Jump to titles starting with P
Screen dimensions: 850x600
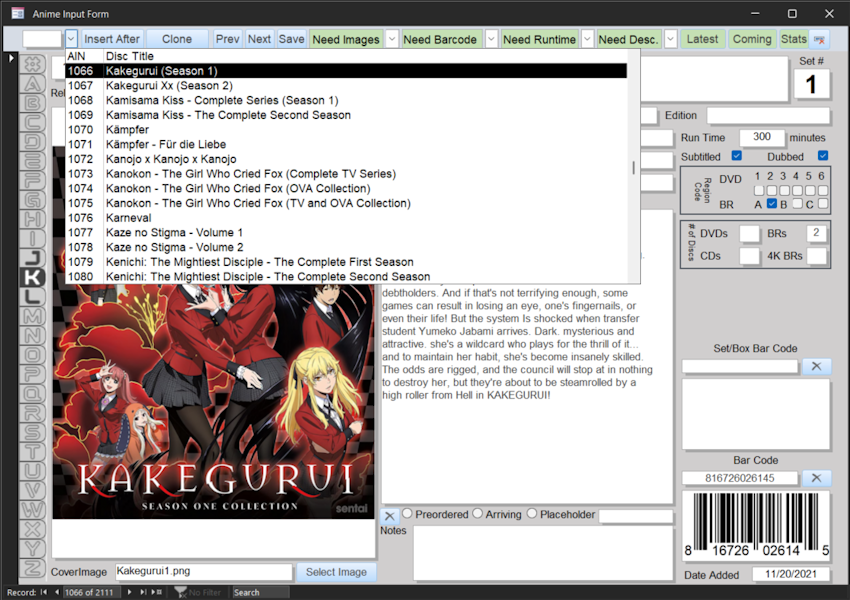[x=33, y=374]
